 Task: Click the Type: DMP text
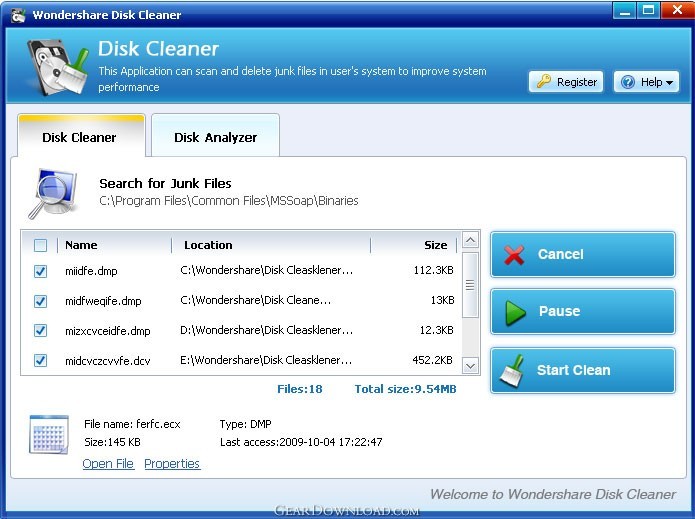[246, 424]
